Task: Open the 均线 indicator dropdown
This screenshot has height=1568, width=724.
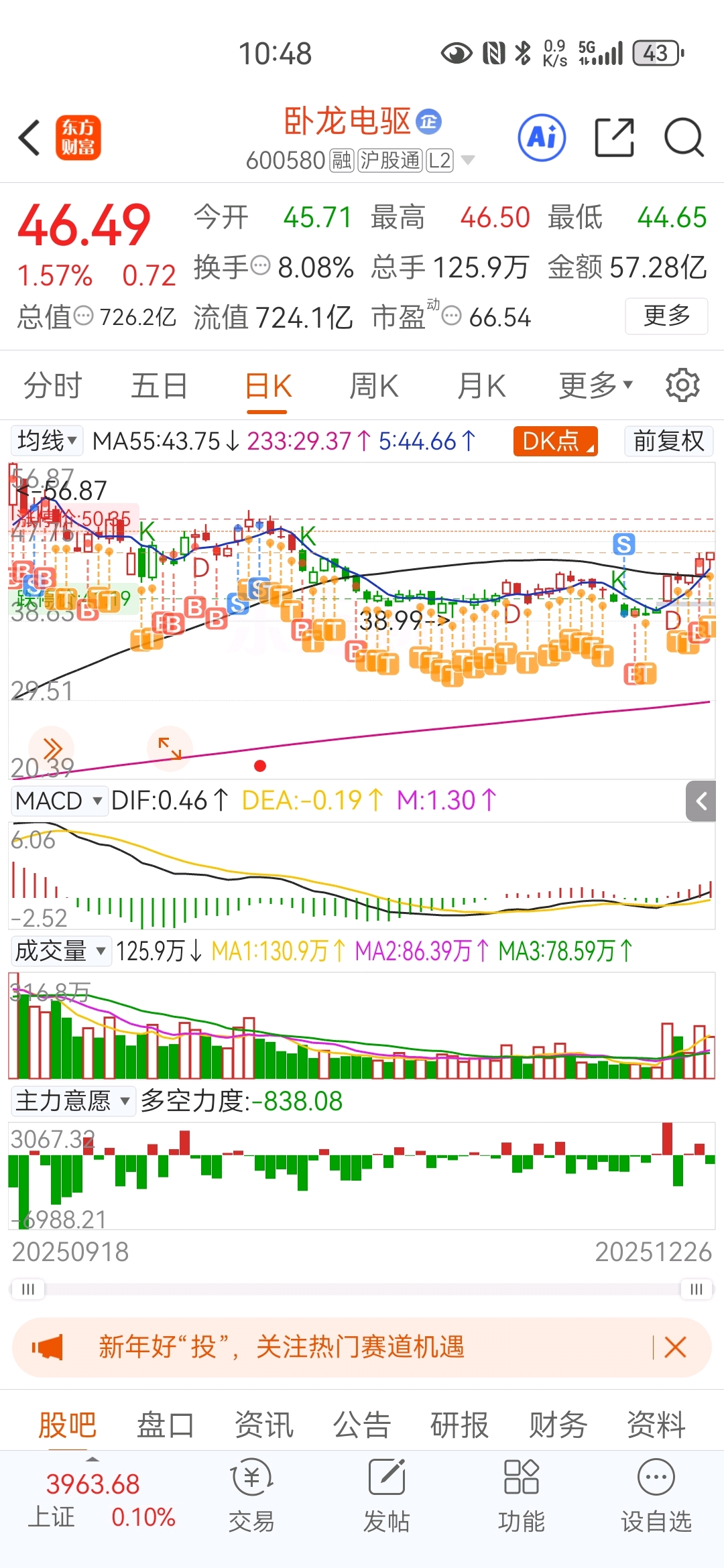Action: pos(47,441)
